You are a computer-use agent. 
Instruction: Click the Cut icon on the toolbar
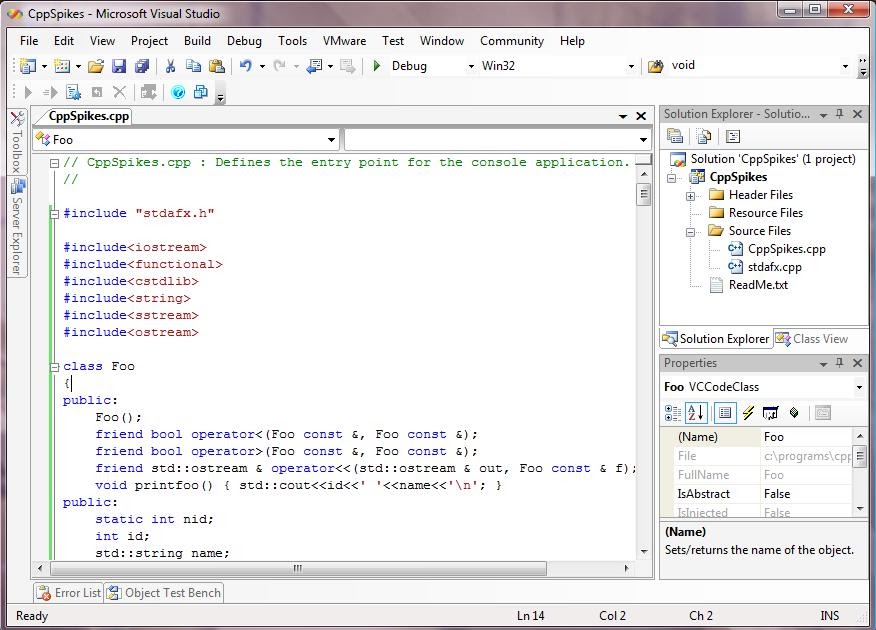[170, 65]
